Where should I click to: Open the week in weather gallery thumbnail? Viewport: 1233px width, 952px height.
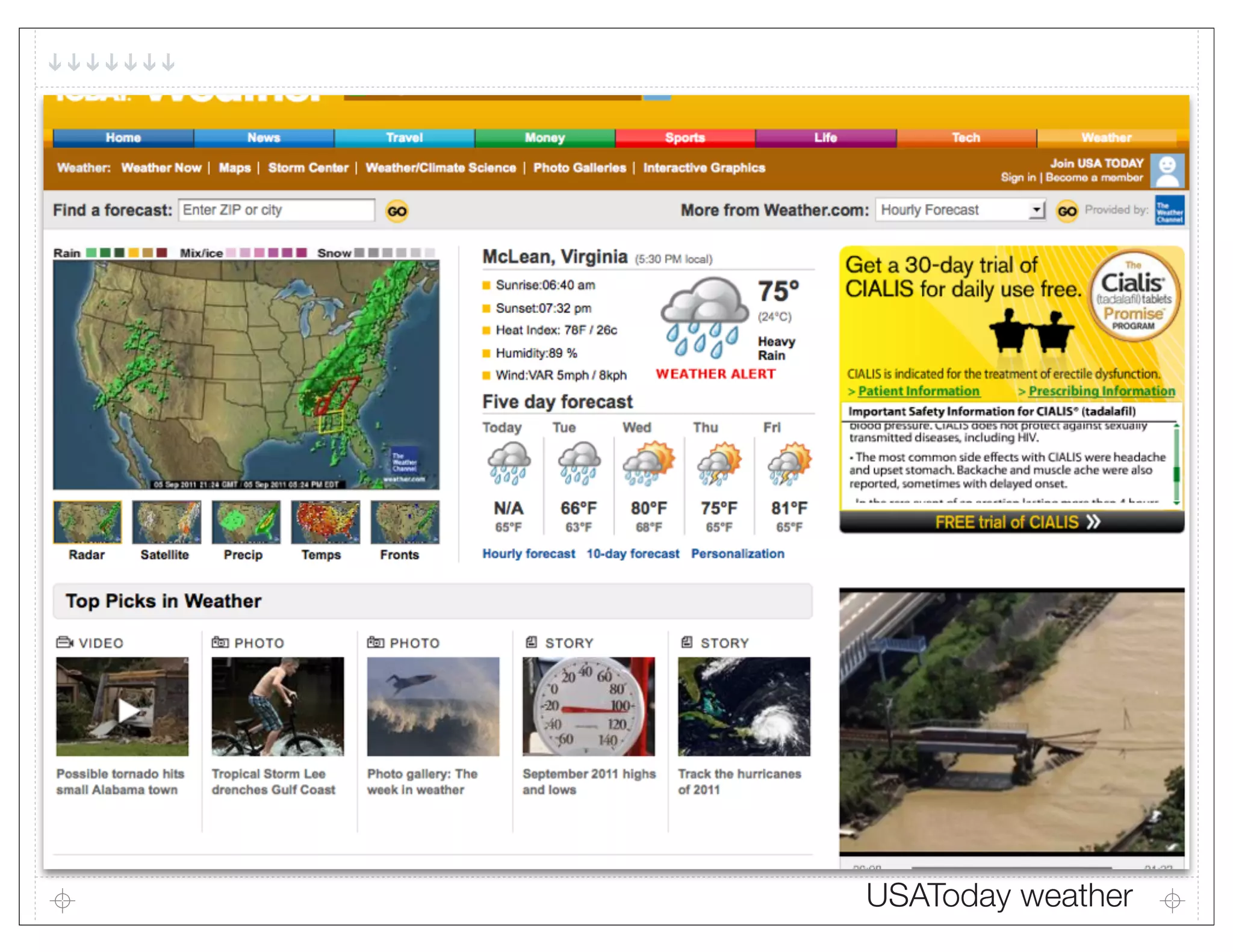433,706
